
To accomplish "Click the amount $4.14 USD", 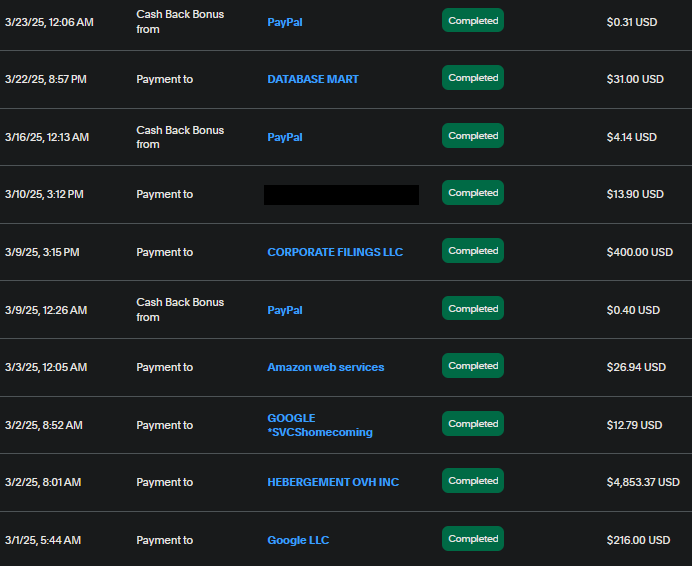I will (x=632, y=137).
